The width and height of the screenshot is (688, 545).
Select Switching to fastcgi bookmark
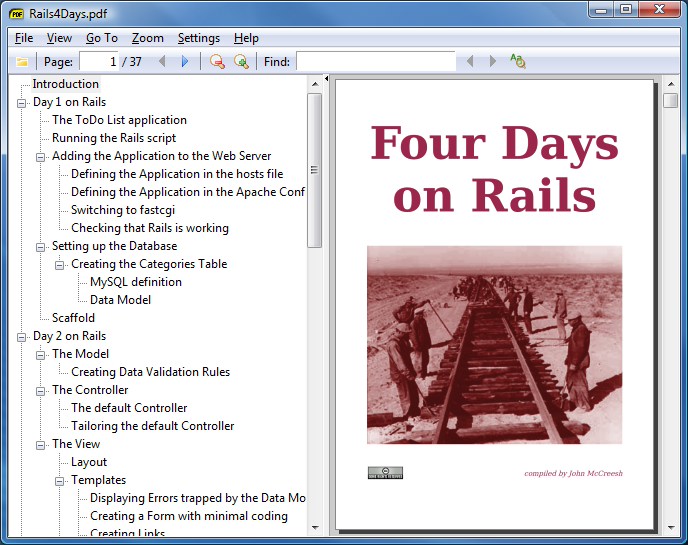click(x=123, y=210)
